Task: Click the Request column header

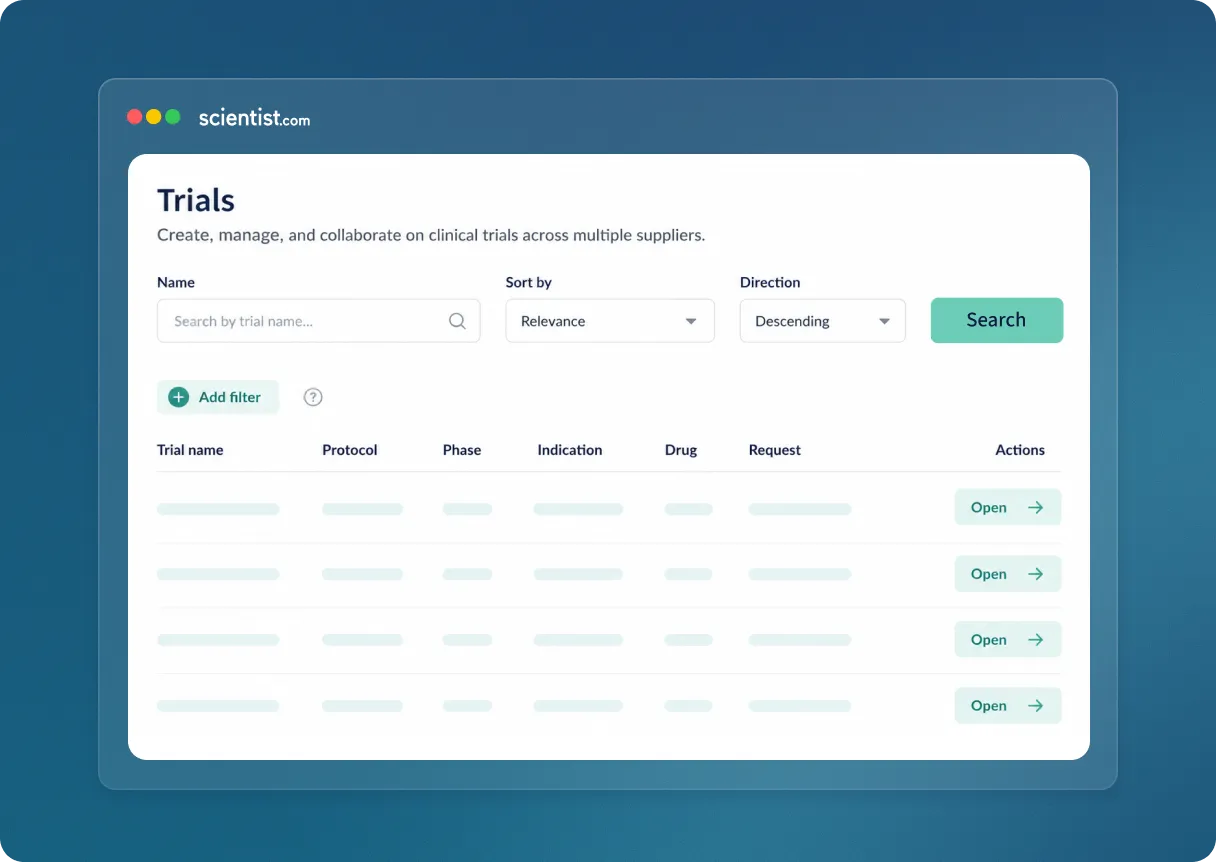Action: 775,450
